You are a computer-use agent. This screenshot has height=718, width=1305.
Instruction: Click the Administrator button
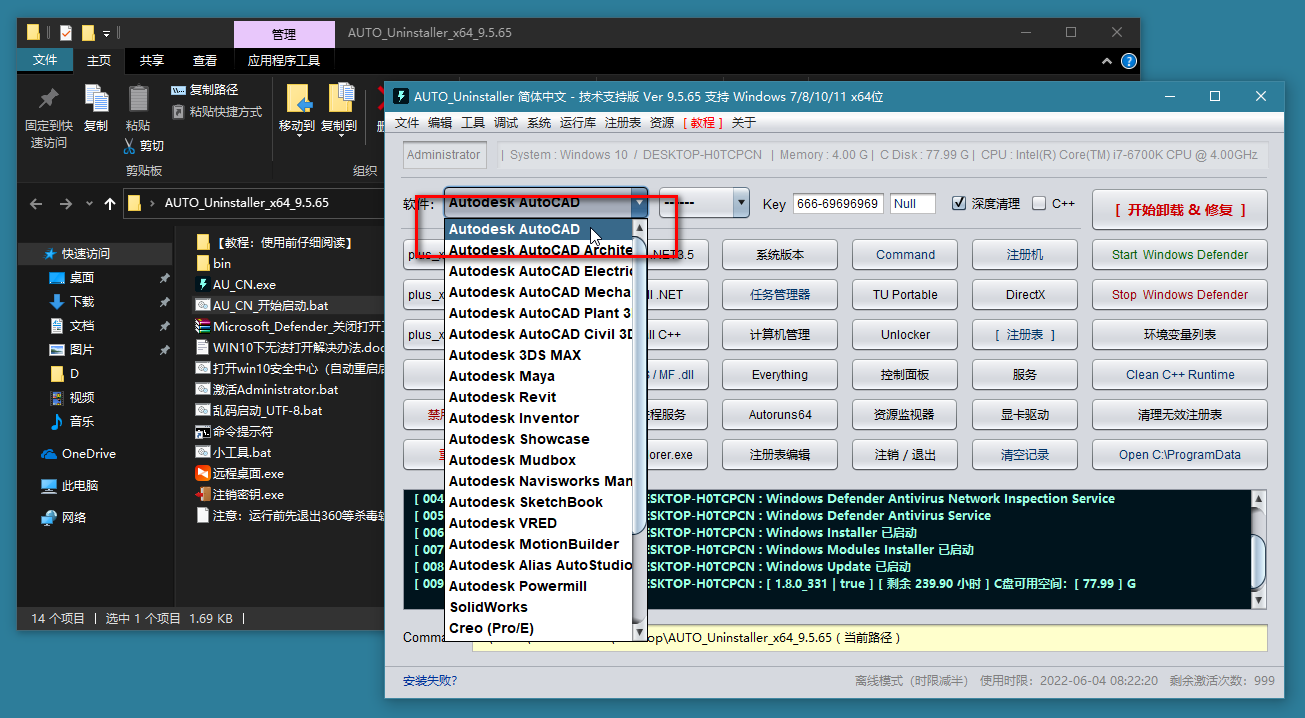[444, 155]
